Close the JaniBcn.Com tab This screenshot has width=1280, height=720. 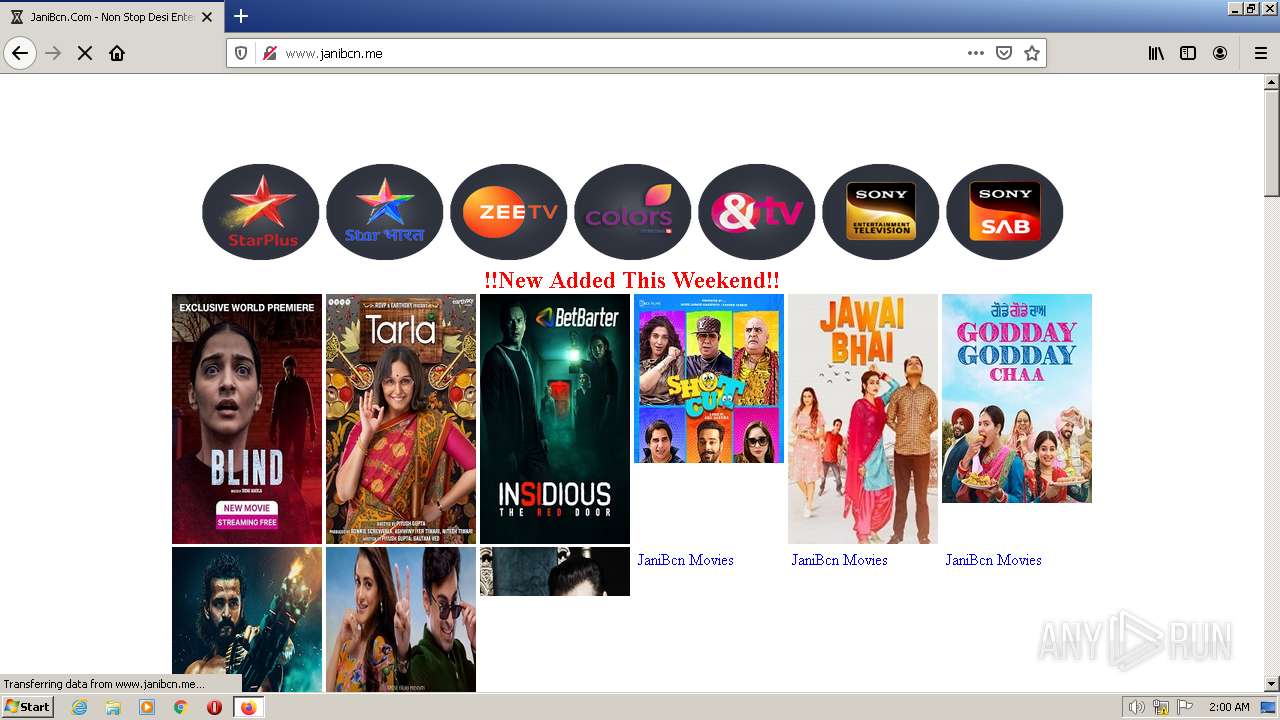click(x=207, y=17)
